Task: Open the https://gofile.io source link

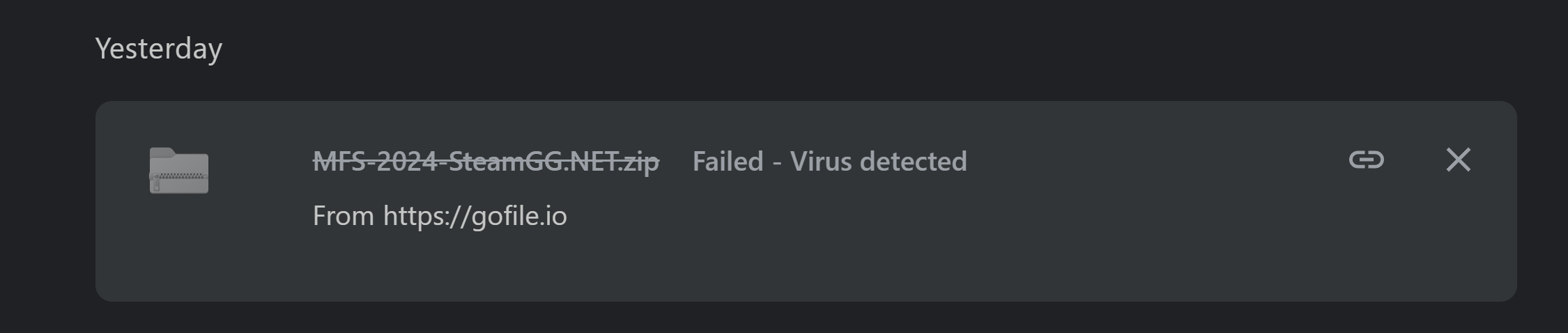Action: pyautogui.click(x=475, y=216)
